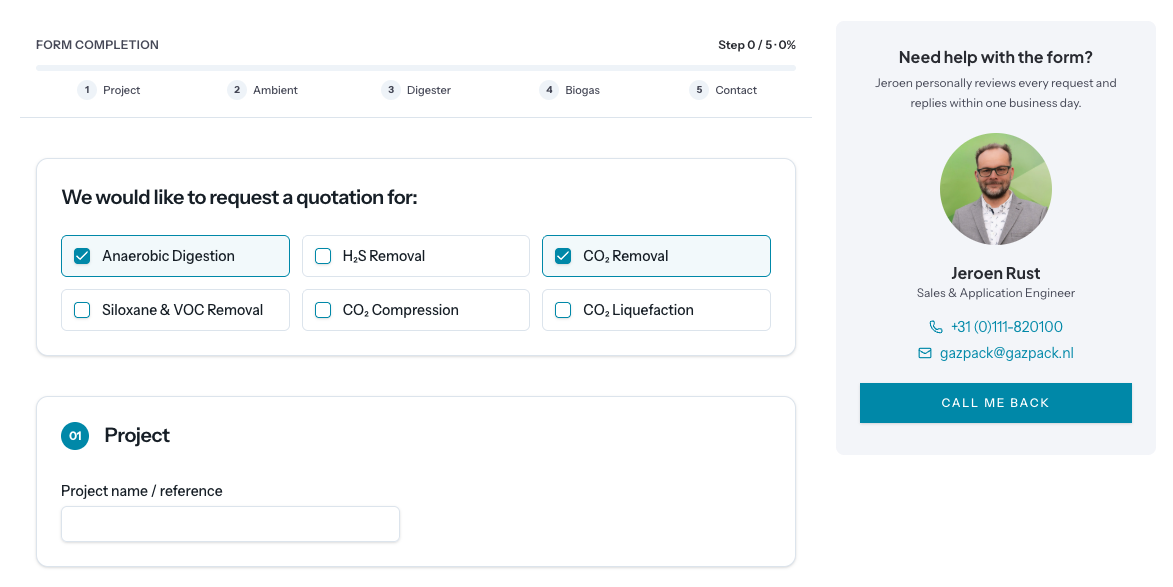Viewport: 1173px width, 587px height.
Task: Click the form completion progress bar
Action: click(x=416, y=68)
